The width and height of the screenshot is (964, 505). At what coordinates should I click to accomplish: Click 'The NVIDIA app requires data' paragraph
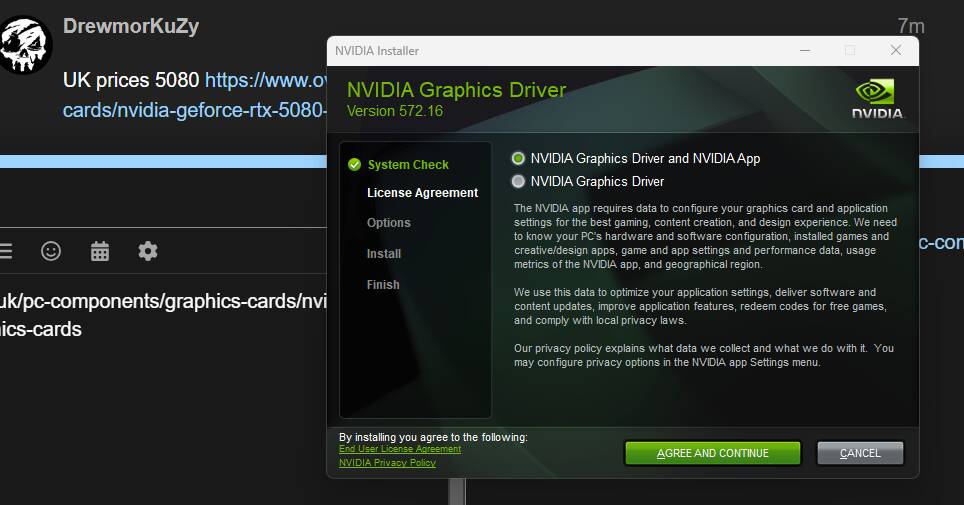(x=705, y=236)
